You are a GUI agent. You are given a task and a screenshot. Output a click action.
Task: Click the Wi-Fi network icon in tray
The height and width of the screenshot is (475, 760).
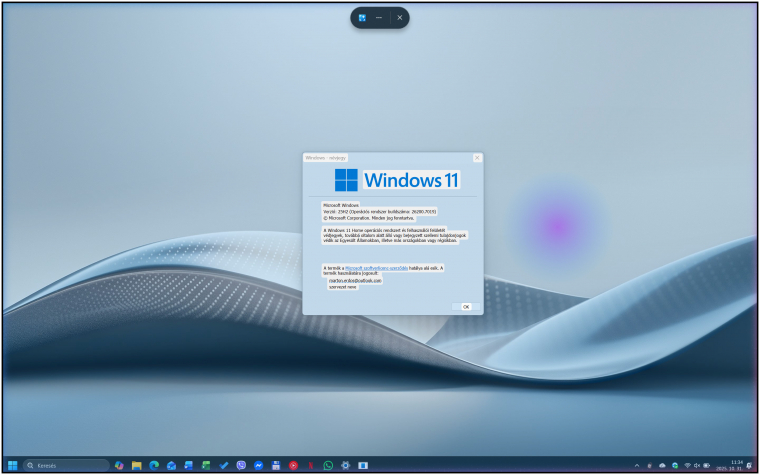[x=686, y=465]
